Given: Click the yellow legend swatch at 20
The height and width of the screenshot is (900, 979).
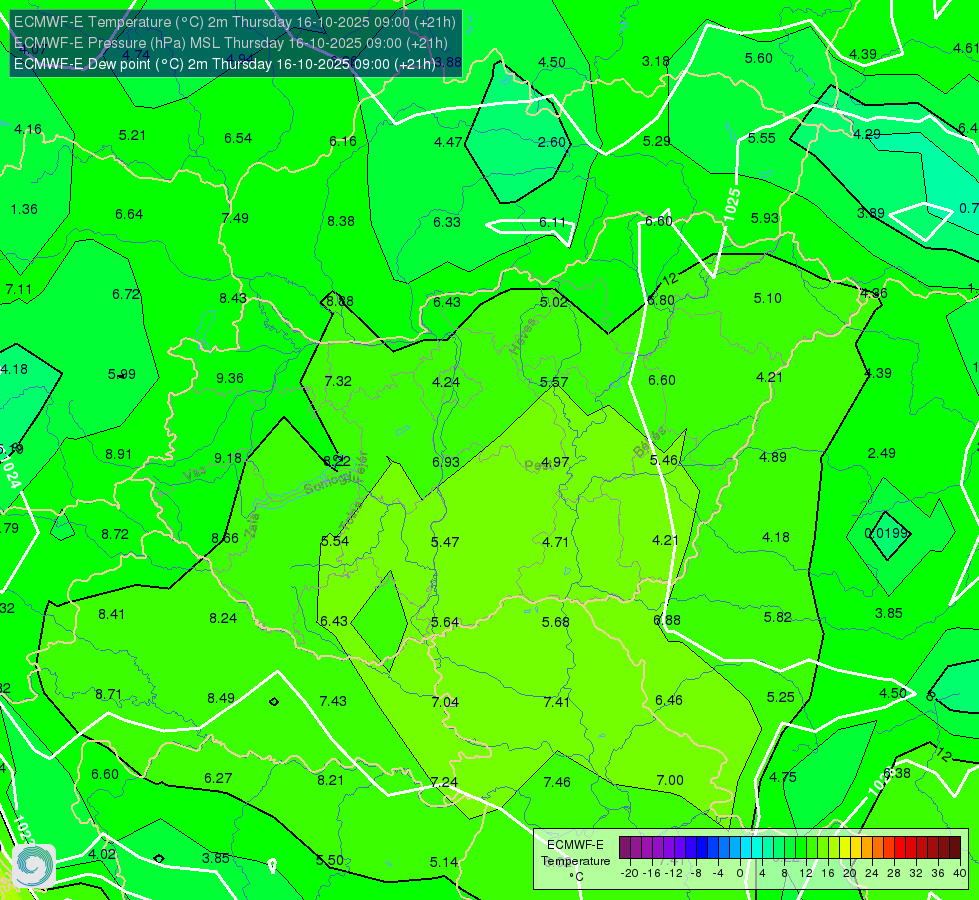Looking at the screenshot, I should pyautogui.click(x=845, y=848).
